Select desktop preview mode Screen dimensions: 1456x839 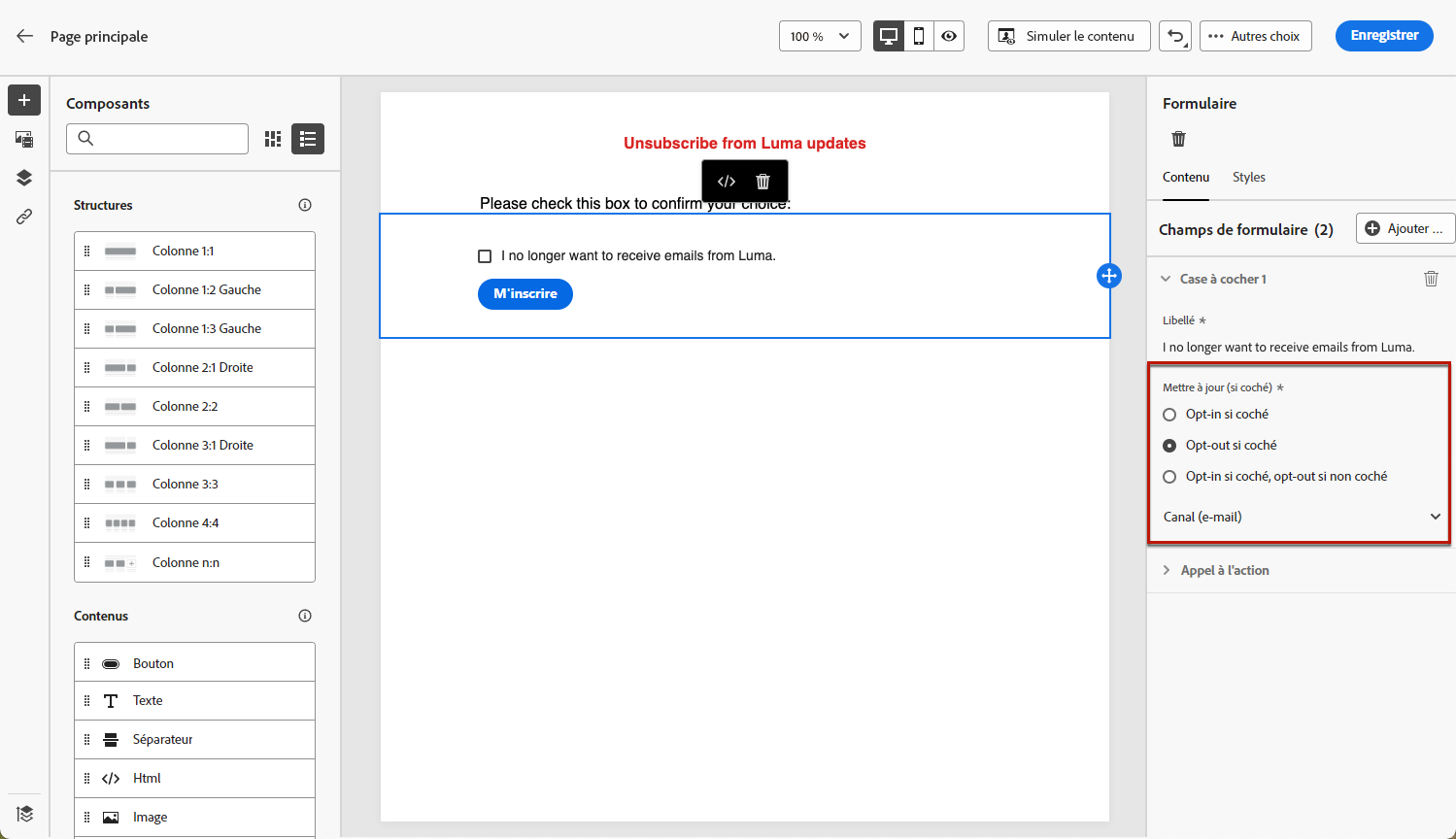[889, 36]
